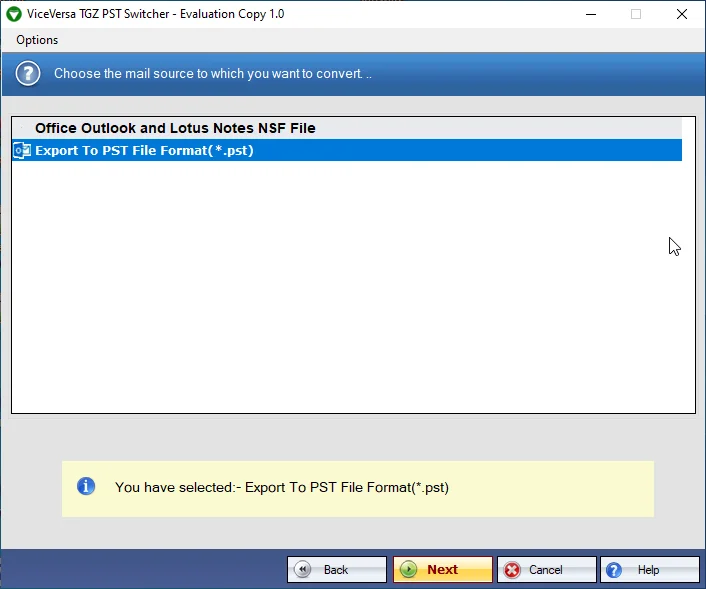Image resolution: width=706 pixels, height=589 pixels.
Task: Minimize the ViceVersa window
Action: click(591, 14)
